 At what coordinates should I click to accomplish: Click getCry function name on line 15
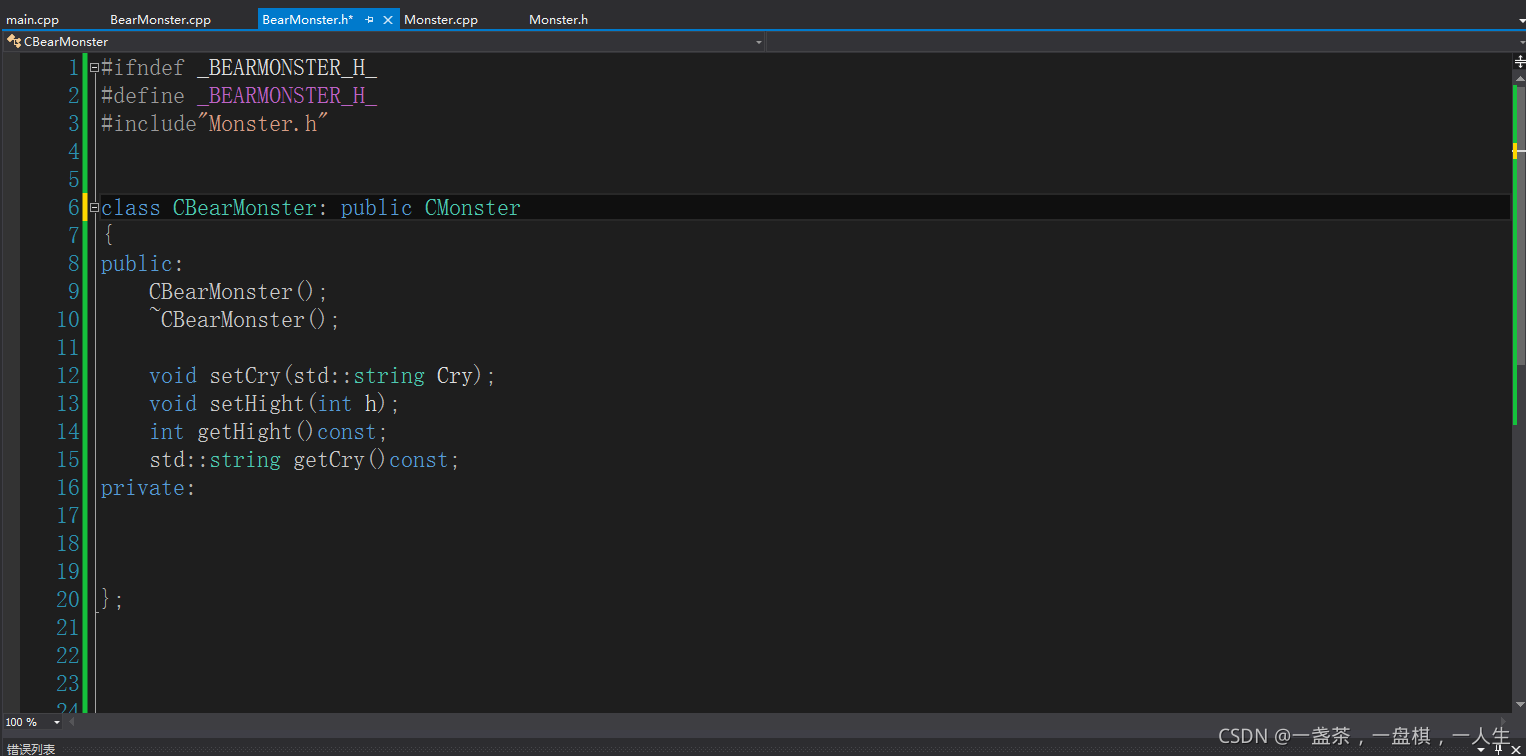[x=329, y=460]
